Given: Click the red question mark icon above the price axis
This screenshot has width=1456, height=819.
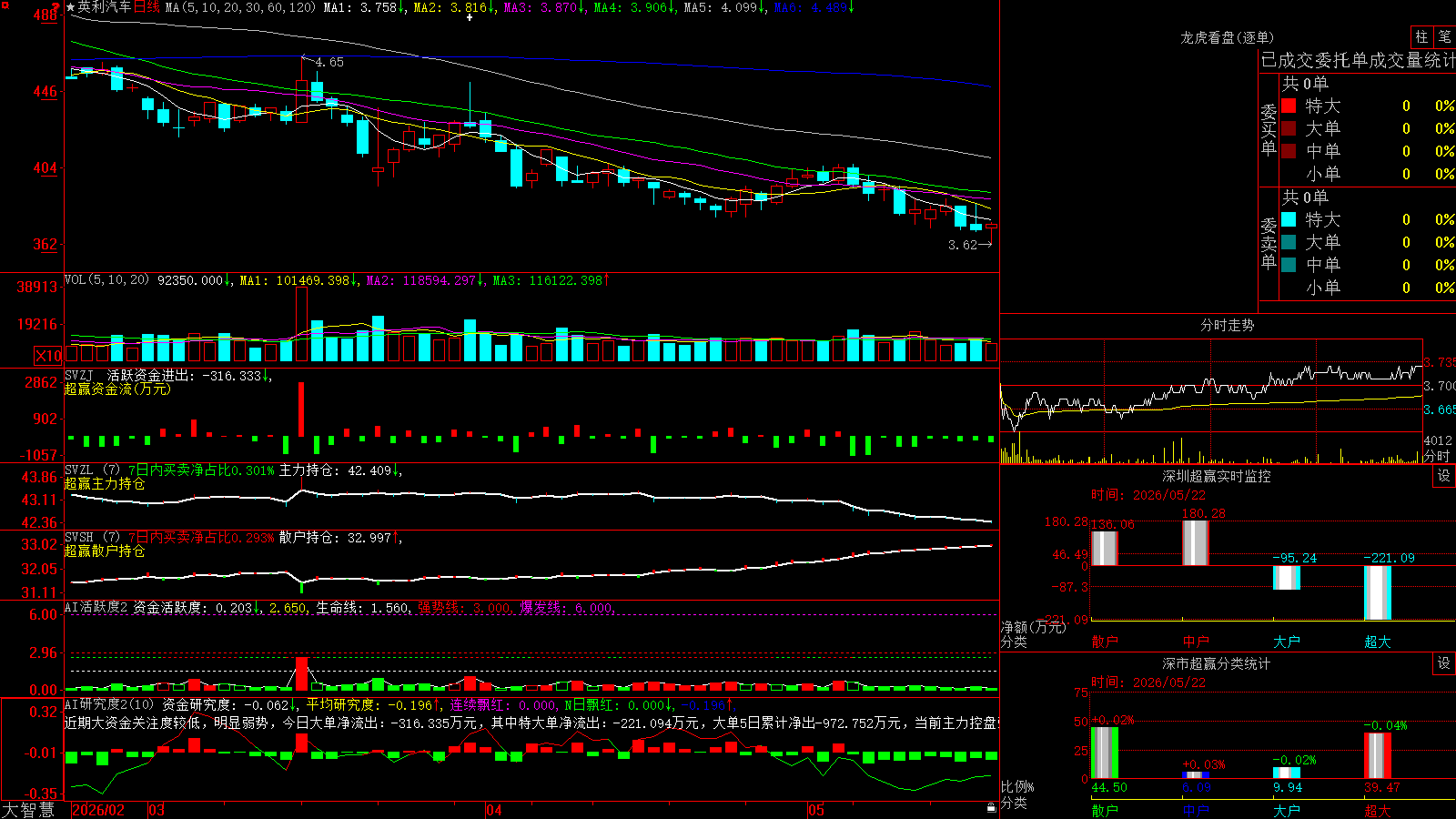Looking at the screenshot, I should 55,6.
